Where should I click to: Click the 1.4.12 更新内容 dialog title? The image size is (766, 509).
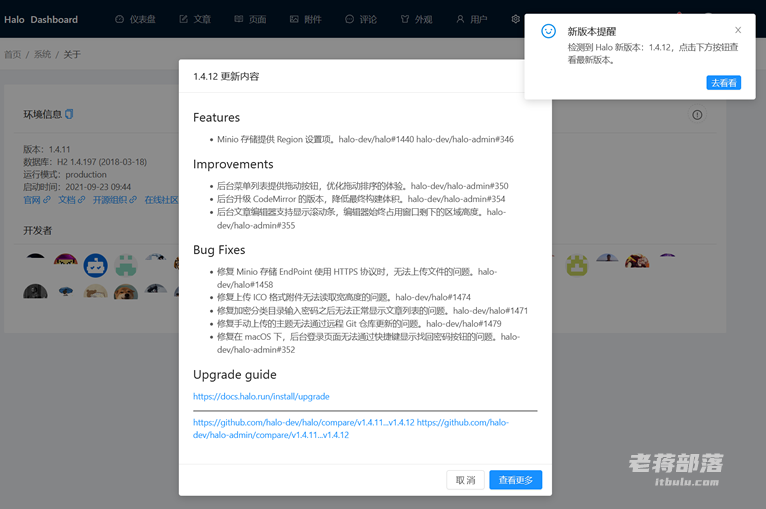226,76
